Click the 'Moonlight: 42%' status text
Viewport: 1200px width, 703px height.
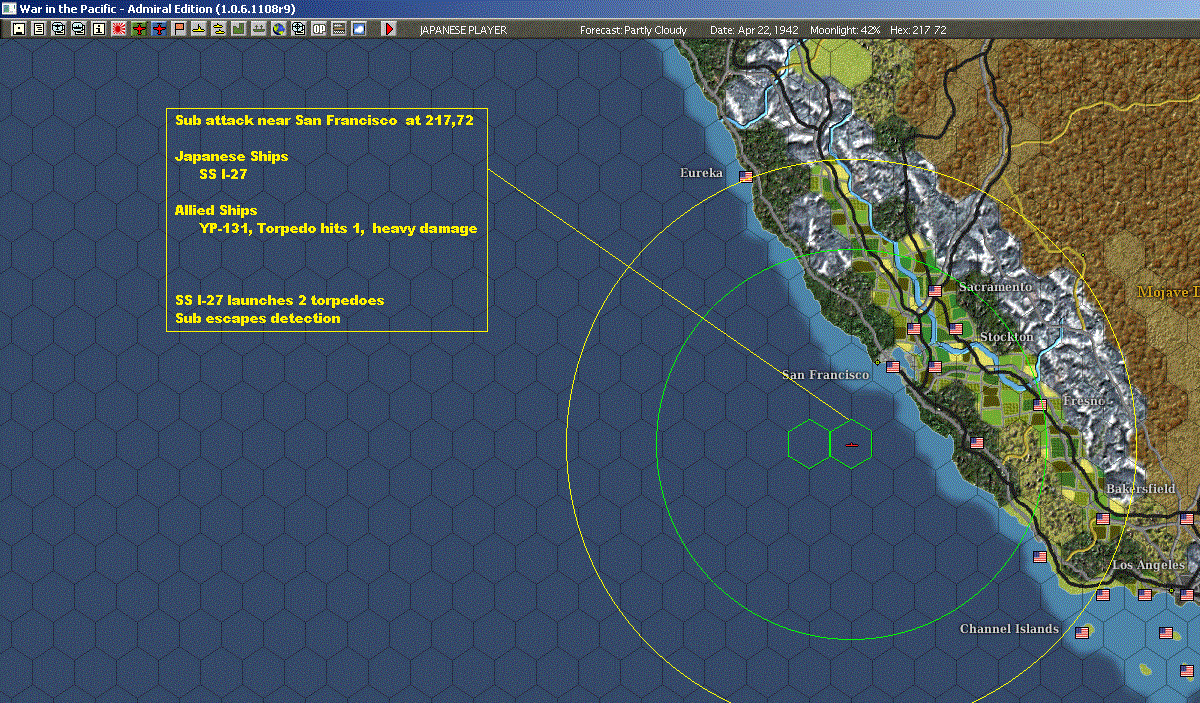[x=845, y=30]
